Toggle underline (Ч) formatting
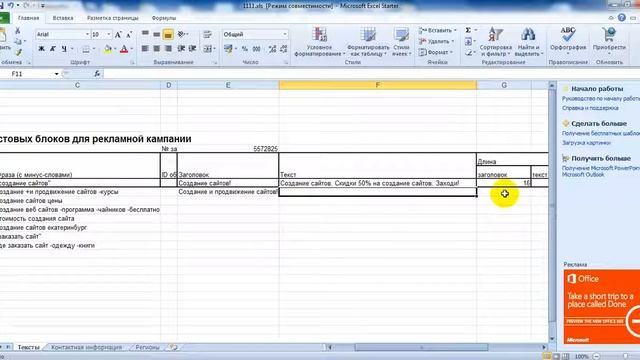 coord(64,49)
